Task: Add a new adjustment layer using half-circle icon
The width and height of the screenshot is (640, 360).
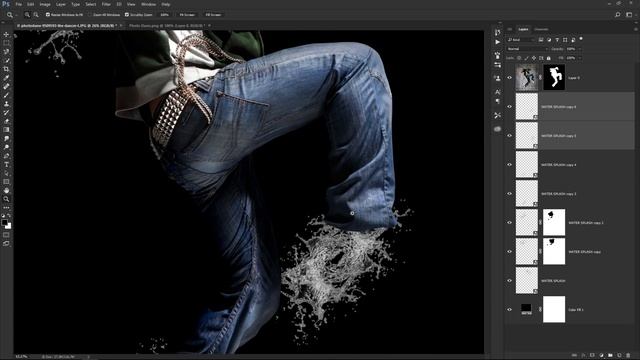Action: click(x=601, y=356)
